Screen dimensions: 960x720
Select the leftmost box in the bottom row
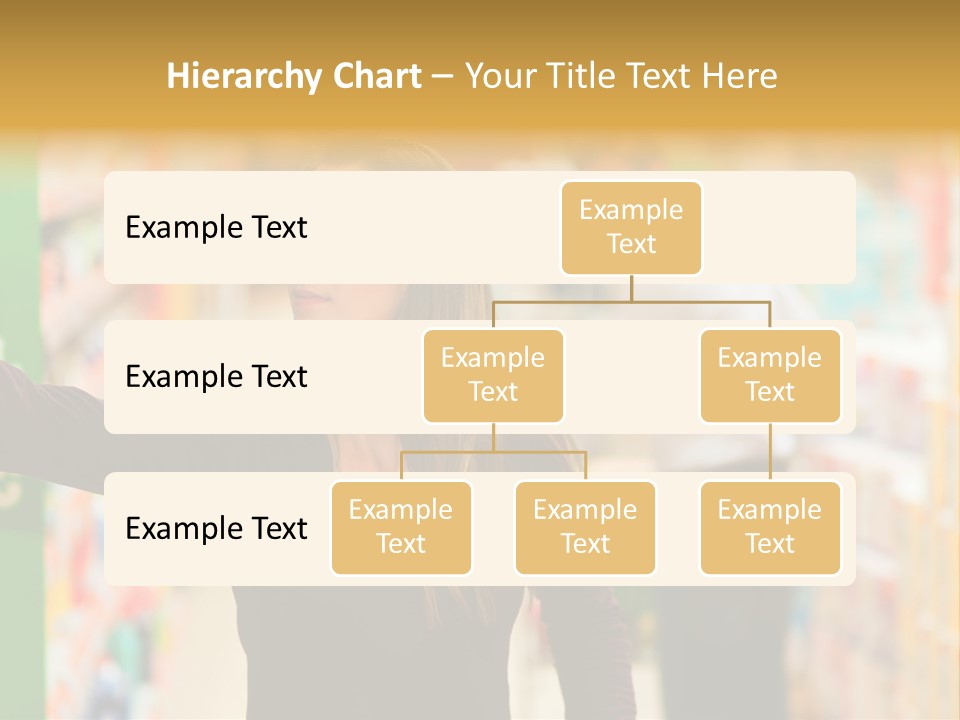point(401,527)
